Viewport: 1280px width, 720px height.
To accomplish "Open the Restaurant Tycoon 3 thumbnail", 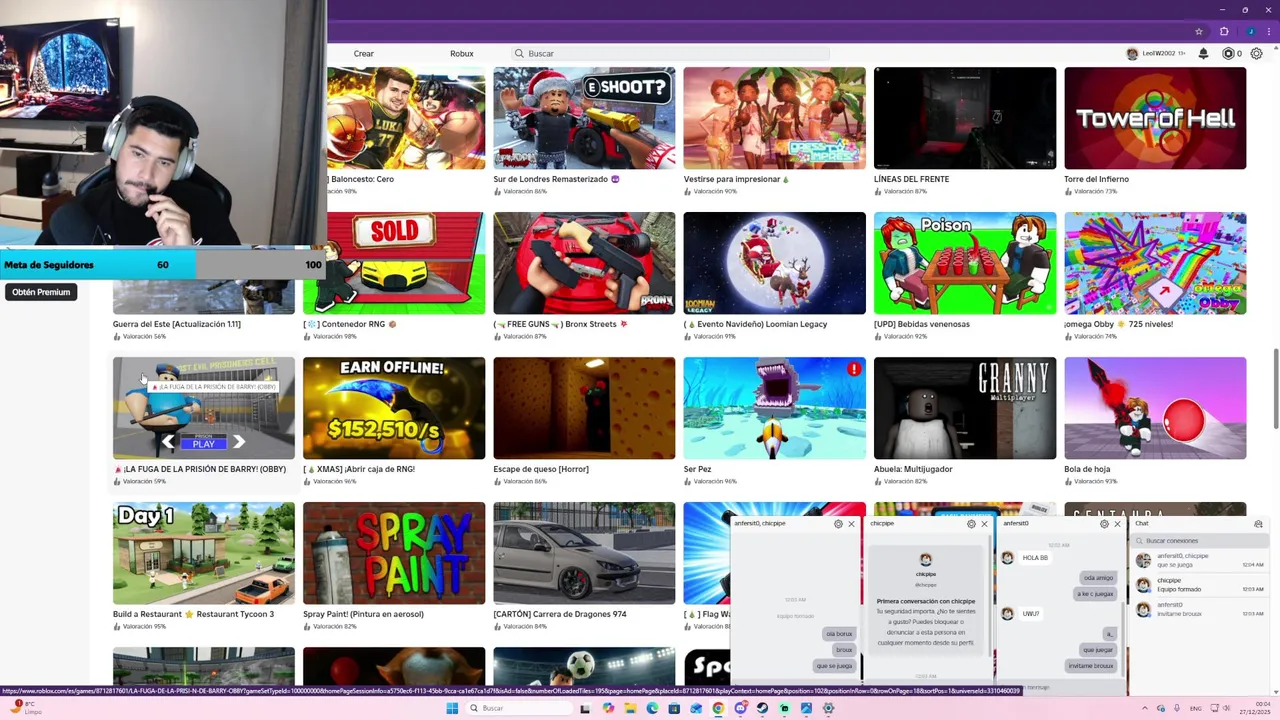I will tap(204, 553).
